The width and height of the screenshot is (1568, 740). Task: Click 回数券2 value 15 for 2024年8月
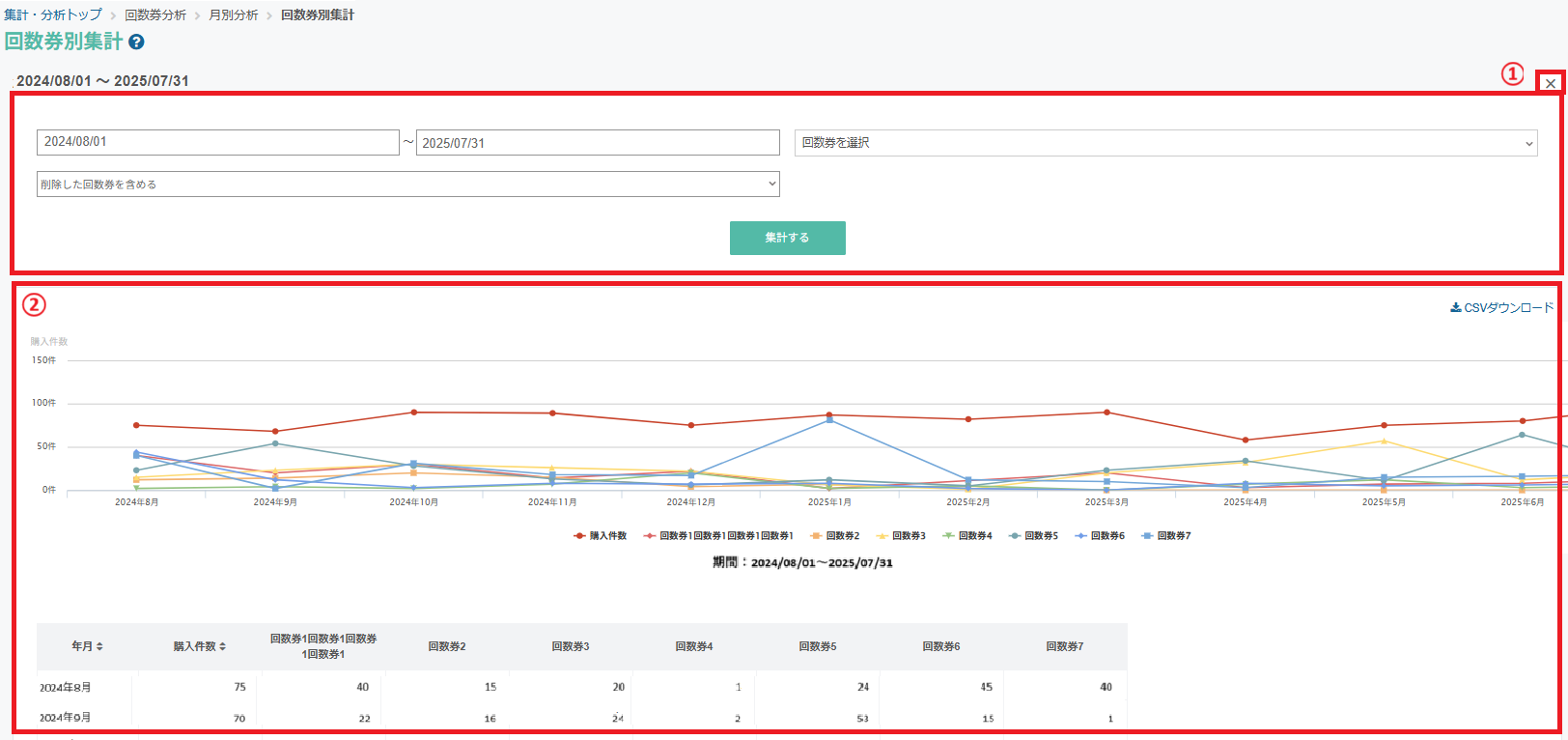(x=490, y=687)
